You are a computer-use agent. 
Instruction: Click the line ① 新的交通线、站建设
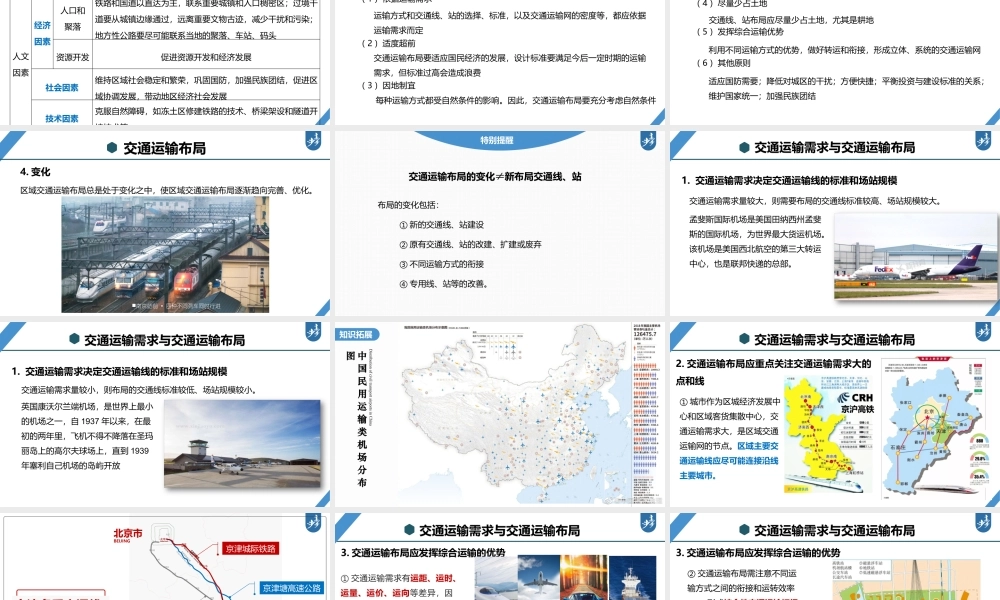pyautogui.click(x=441, y=224)
